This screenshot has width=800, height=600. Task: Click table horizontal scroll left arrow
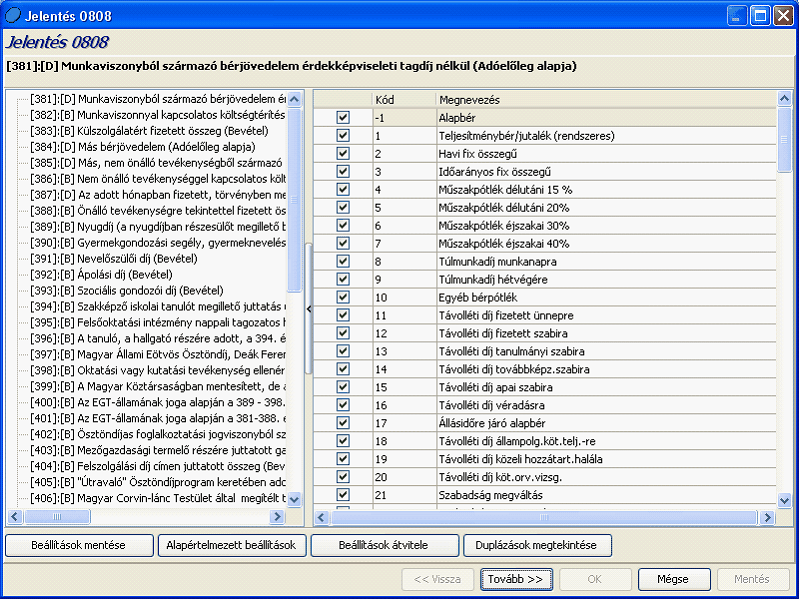321,518
